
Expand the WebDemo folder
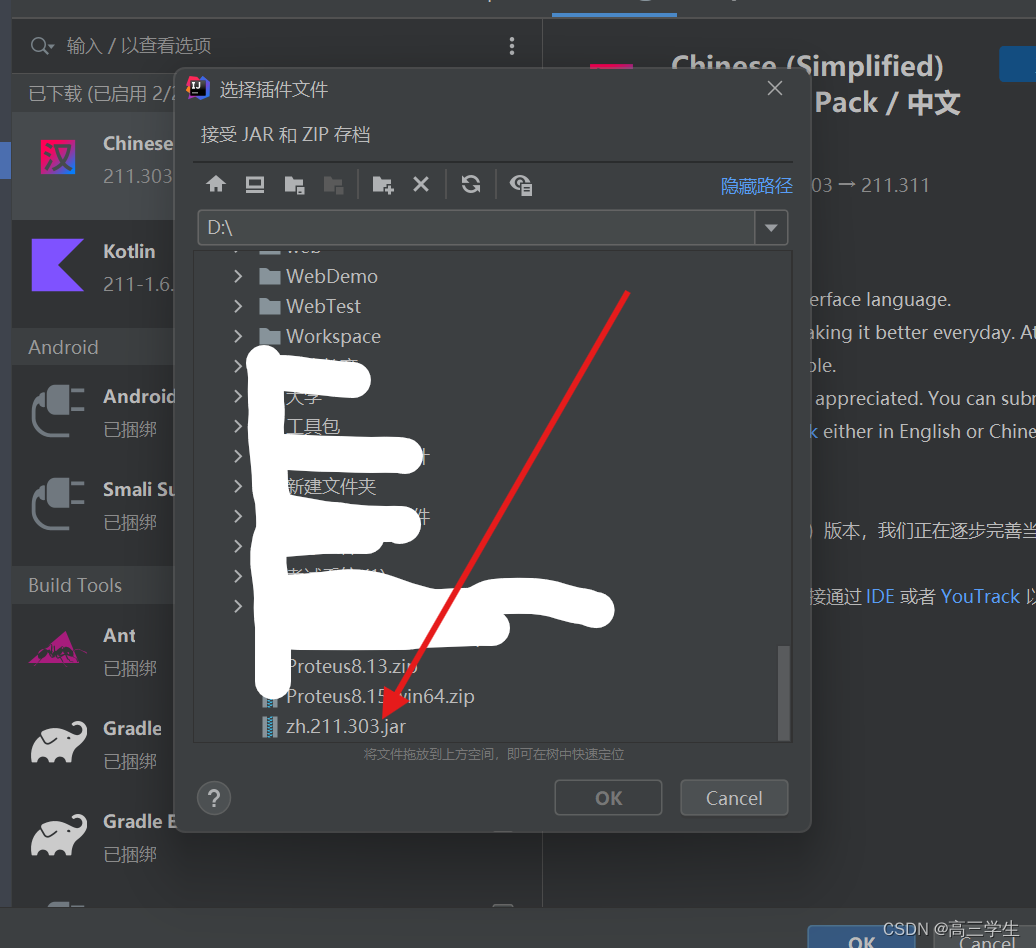238,276
